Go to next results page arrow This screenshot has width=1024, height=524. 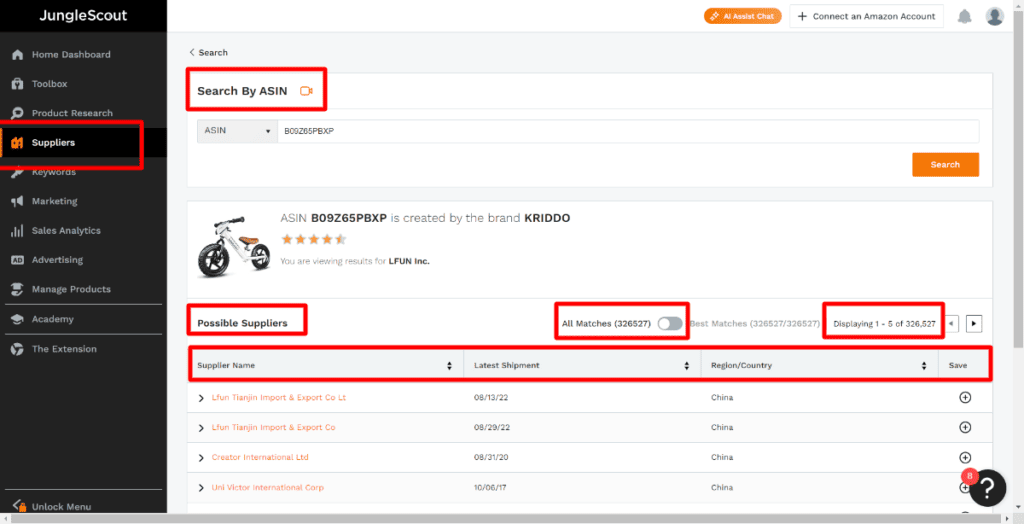point(974,323)
